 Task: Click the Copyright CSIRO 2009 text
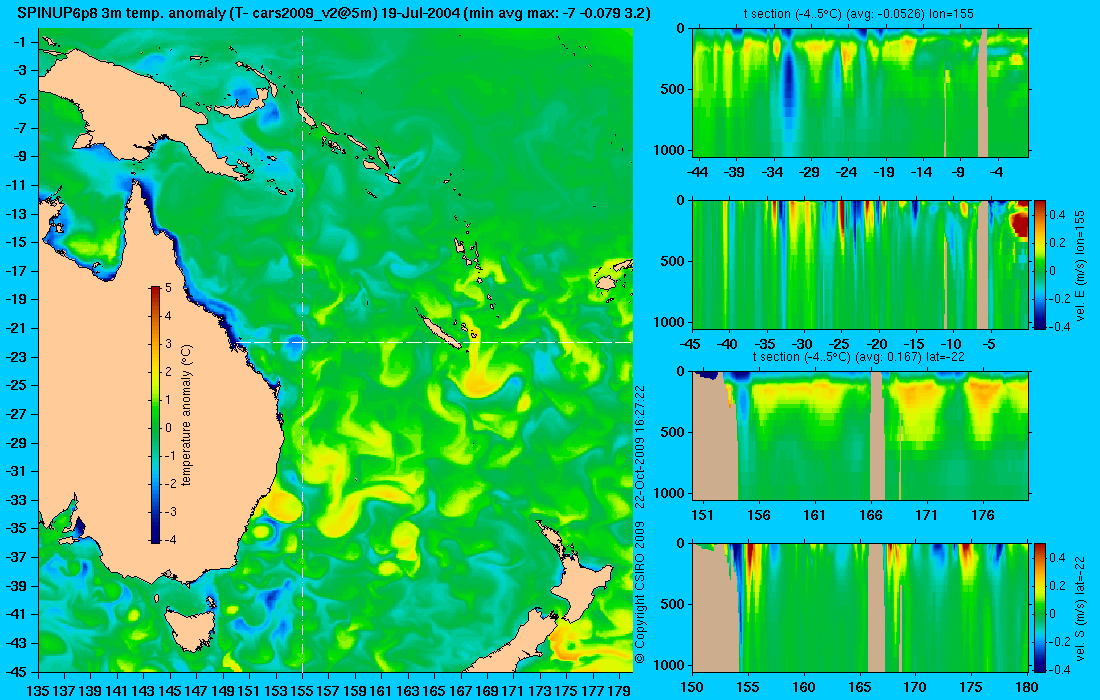pos(640,593)
